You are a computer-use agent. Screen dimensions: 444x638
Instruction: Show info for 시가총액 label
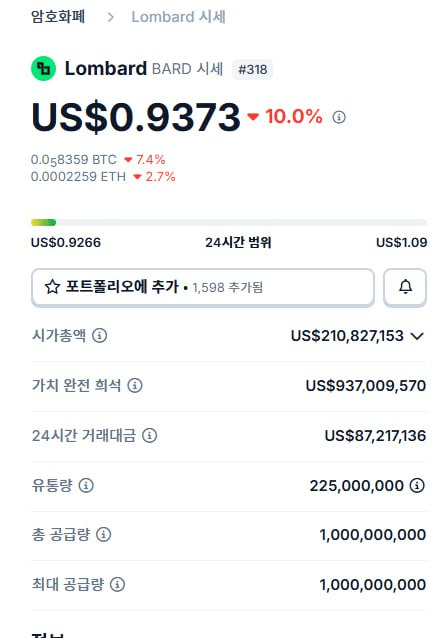pos(100,336)
